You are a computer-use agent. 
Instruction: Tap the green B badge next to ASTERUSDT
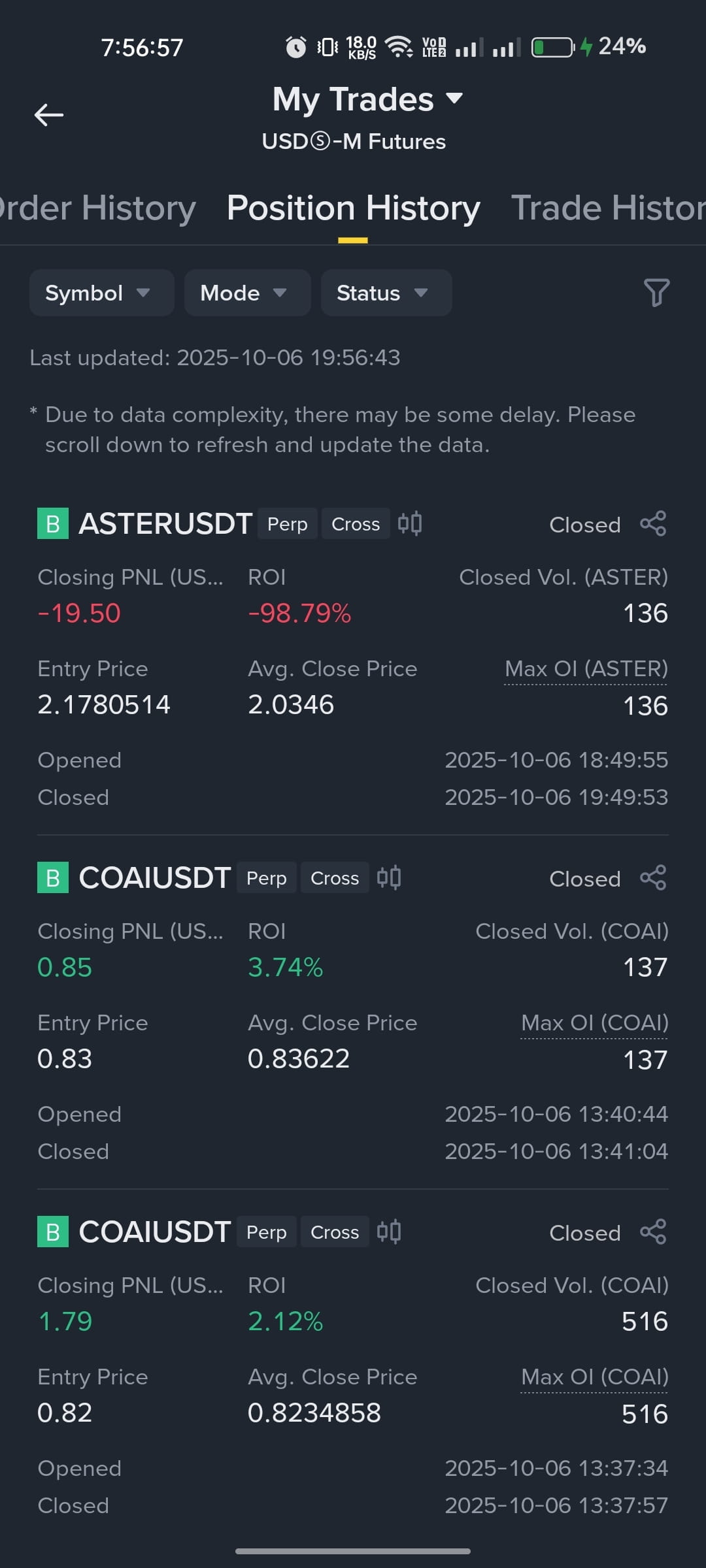click(53, 524)
